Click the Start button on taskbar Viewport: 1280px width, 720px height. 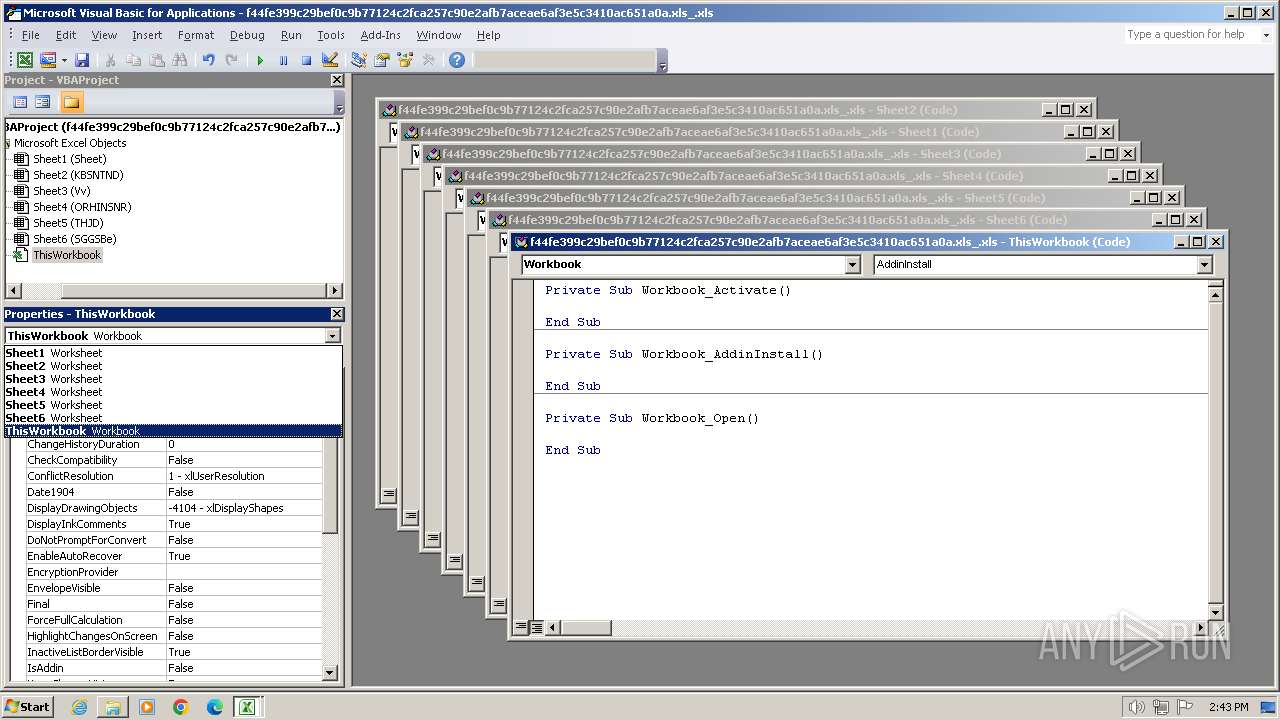(28, 707)
